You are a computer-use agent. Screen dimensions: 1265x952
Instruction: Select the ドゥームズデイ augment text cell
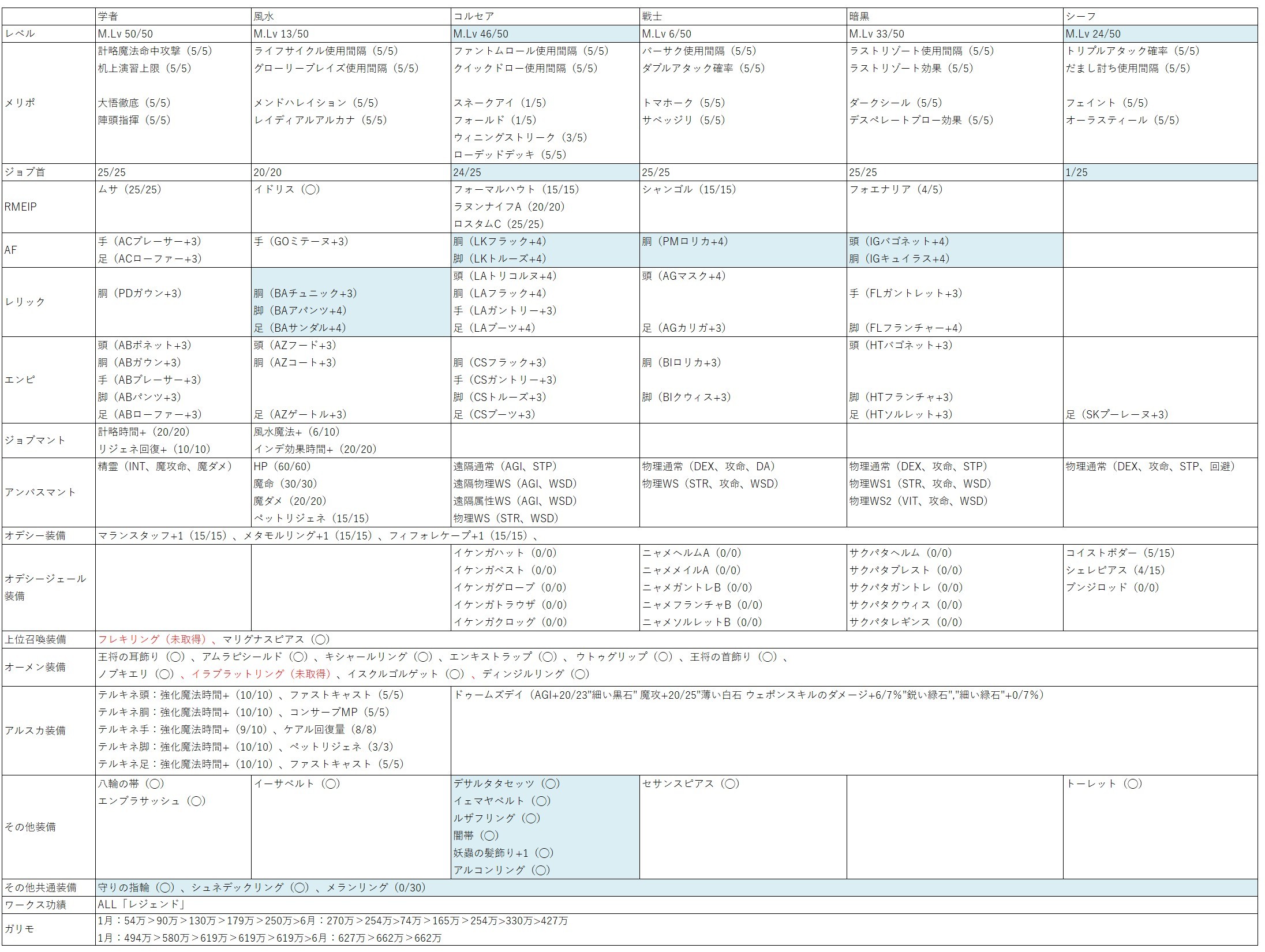[x=749, y=695]
